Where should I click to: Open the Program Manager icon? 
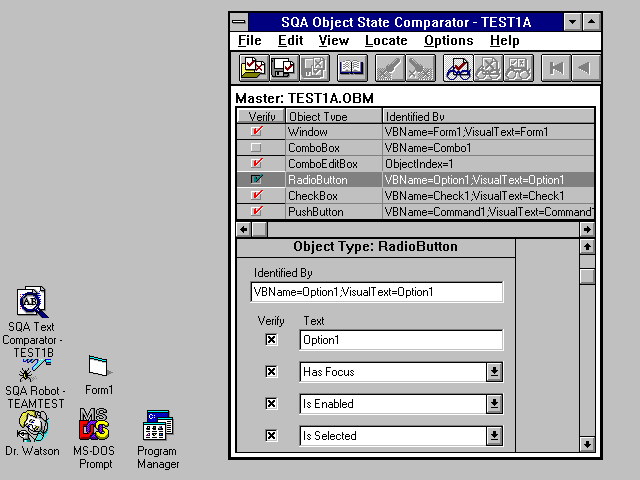(x=157, y=426)
